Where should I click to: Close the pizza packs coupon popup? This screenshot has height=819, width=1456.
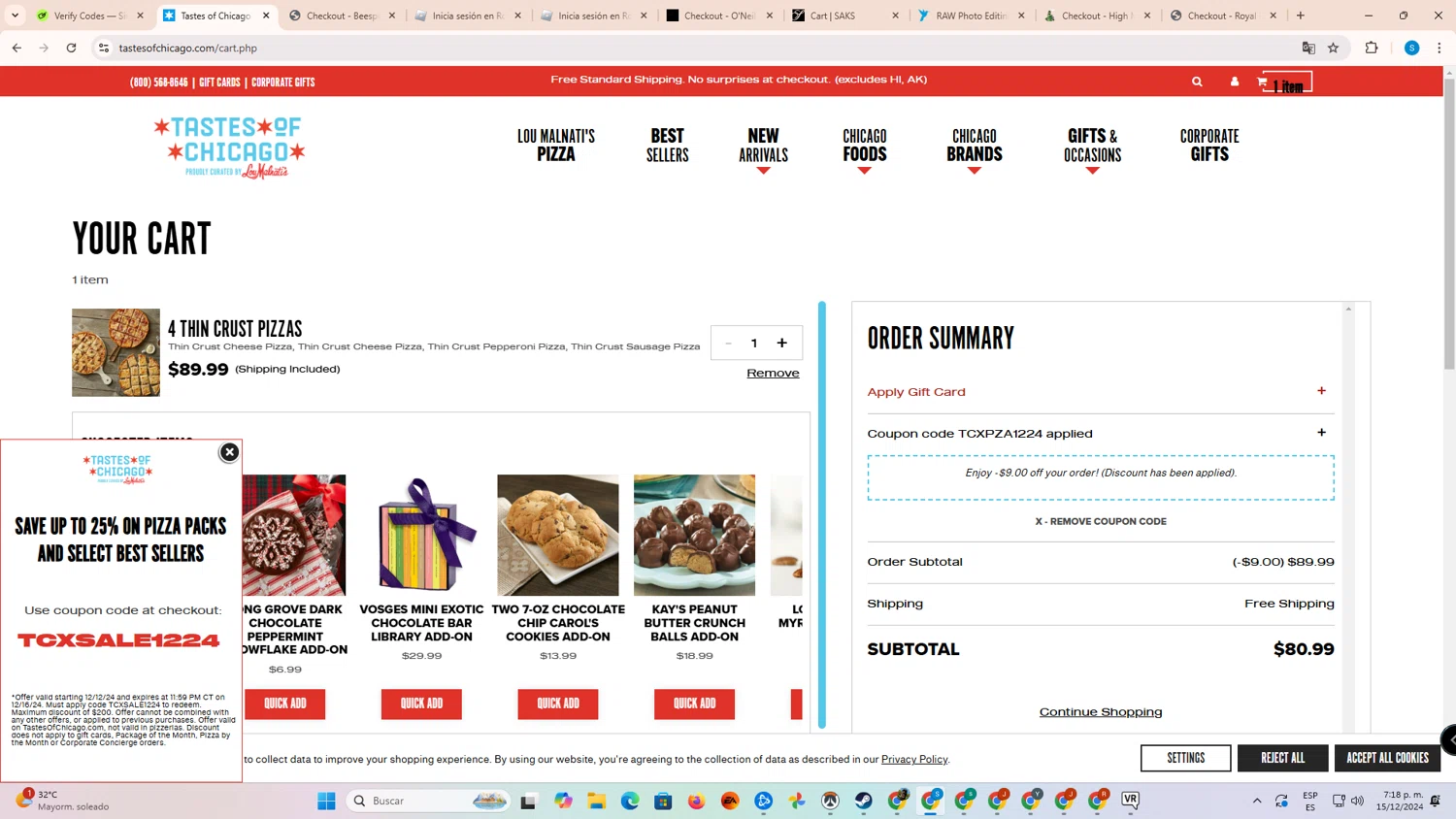coord(229,452)
